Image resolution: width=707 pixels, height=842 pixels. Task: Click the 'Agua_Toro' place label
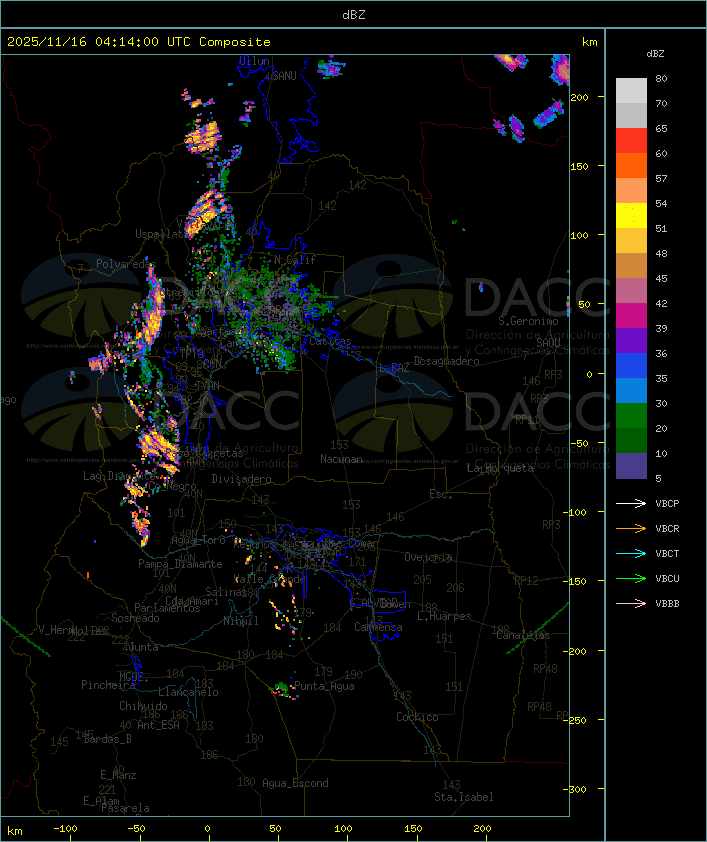point(199,540)
